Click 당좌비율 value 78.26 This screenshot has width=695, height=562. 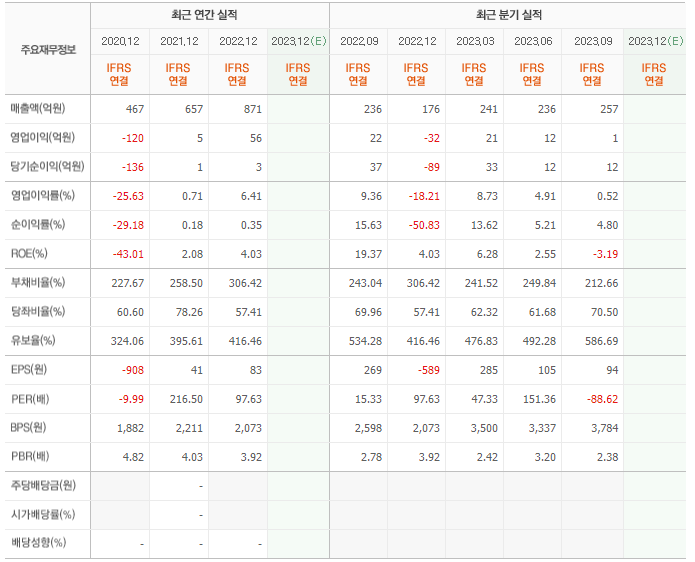[x=189, y=312]
